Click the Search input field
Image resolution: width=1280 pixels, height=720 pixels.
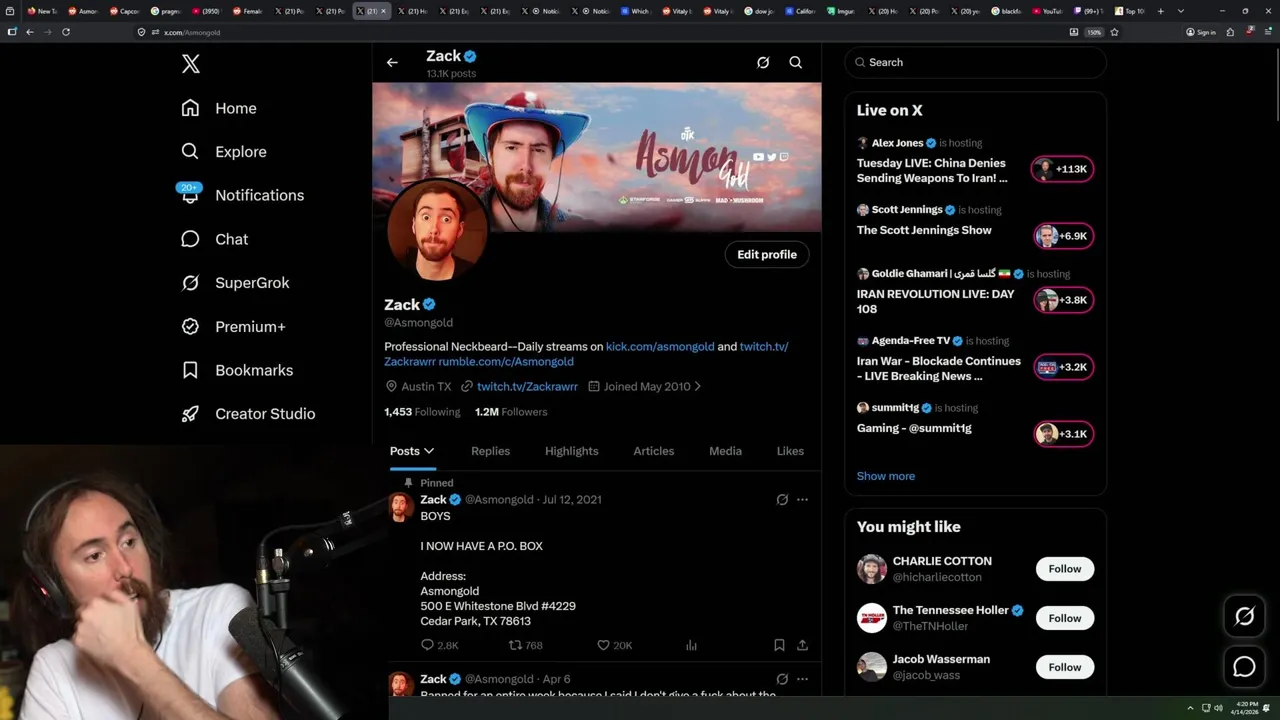[976, 62]
